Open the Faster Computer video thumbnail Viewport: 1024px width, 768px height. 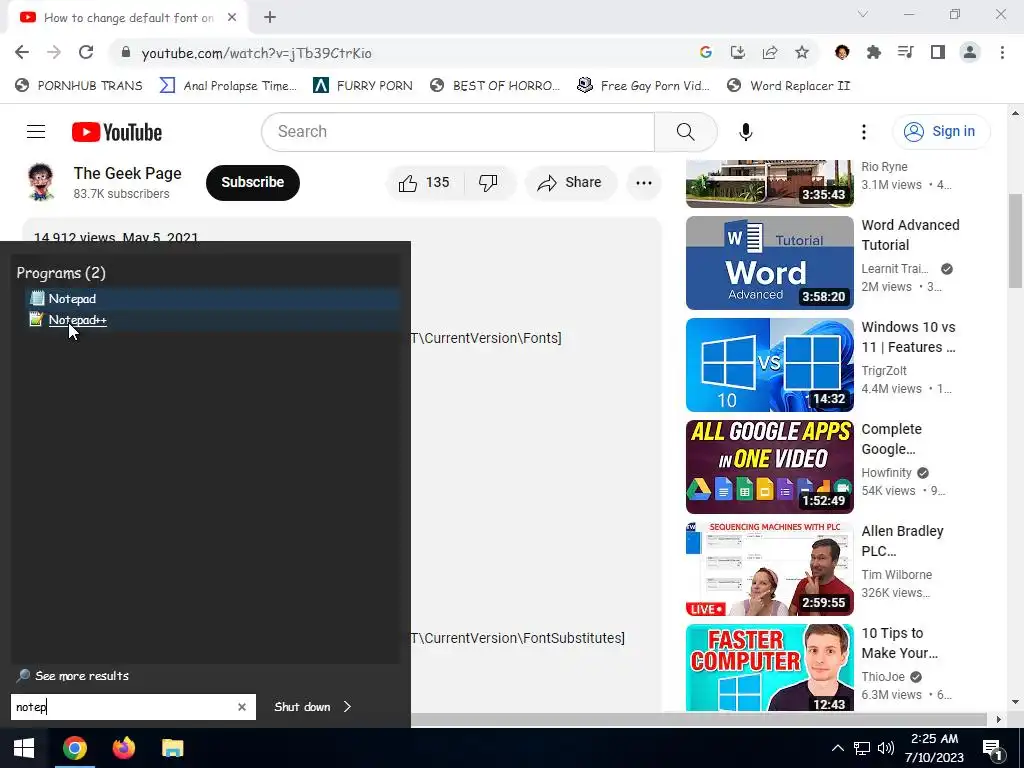[769, 667]
